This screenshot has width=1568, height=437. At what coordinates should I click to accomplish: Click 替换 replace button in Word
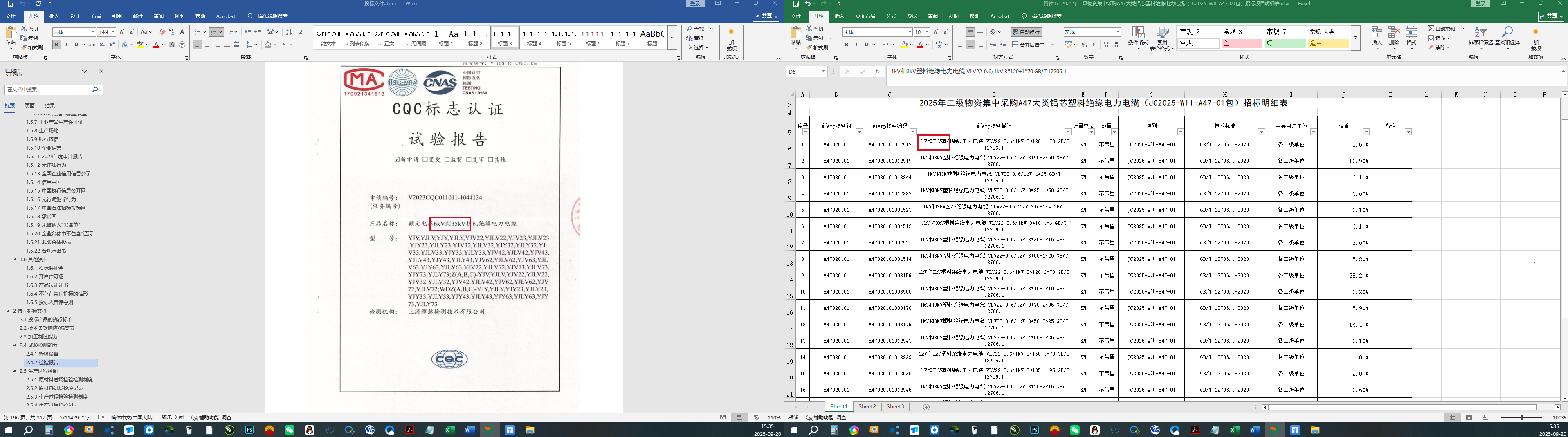click(695, 38)
